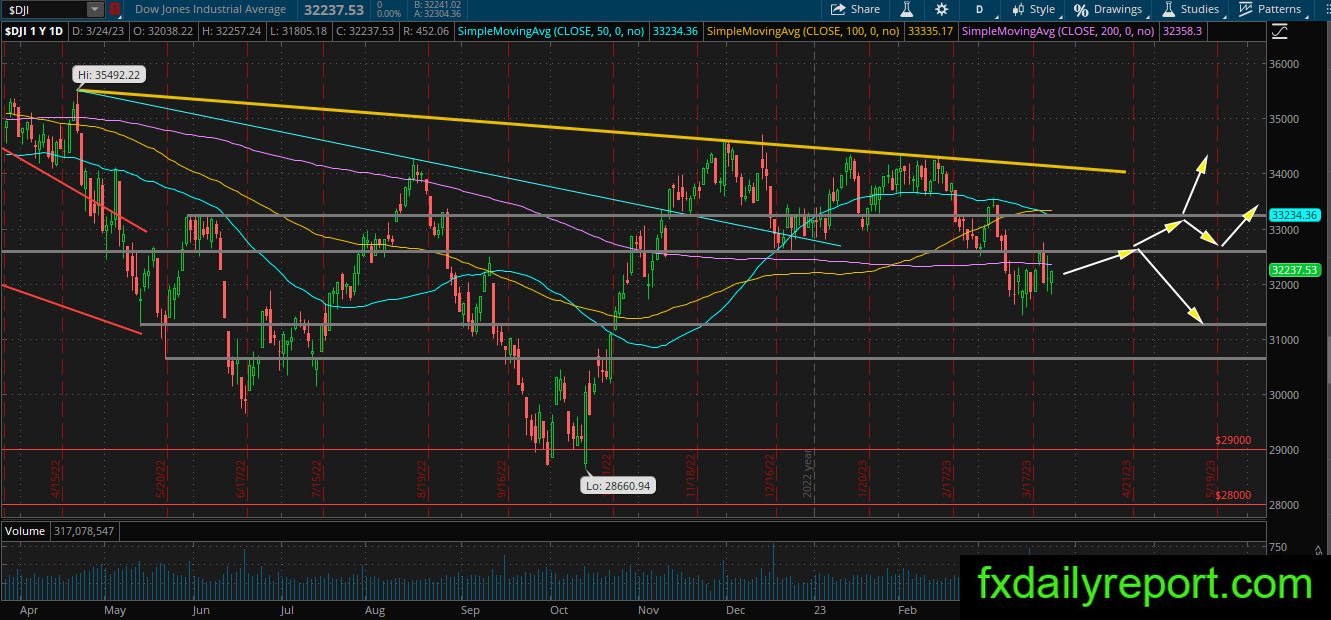Click the Oct month label on time axis
Screen dimensions: 1331x620
tap(558, 609)
